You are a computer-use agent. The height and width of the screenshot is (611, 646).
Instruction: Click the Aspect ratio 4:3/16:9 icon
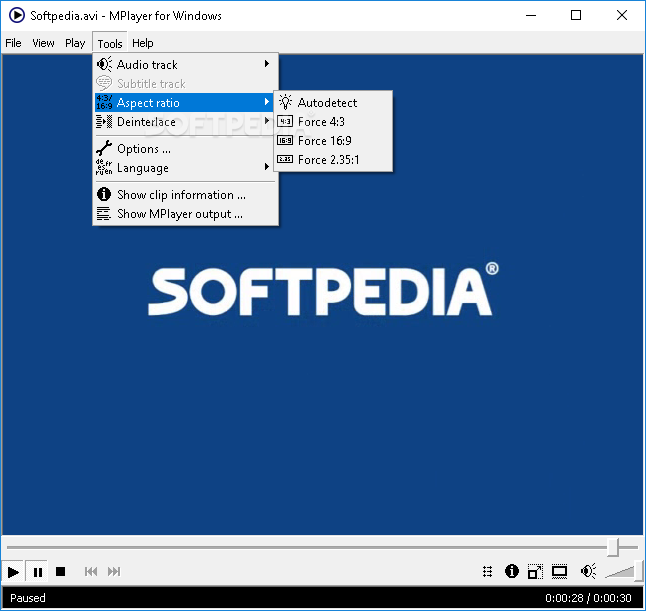104,103
